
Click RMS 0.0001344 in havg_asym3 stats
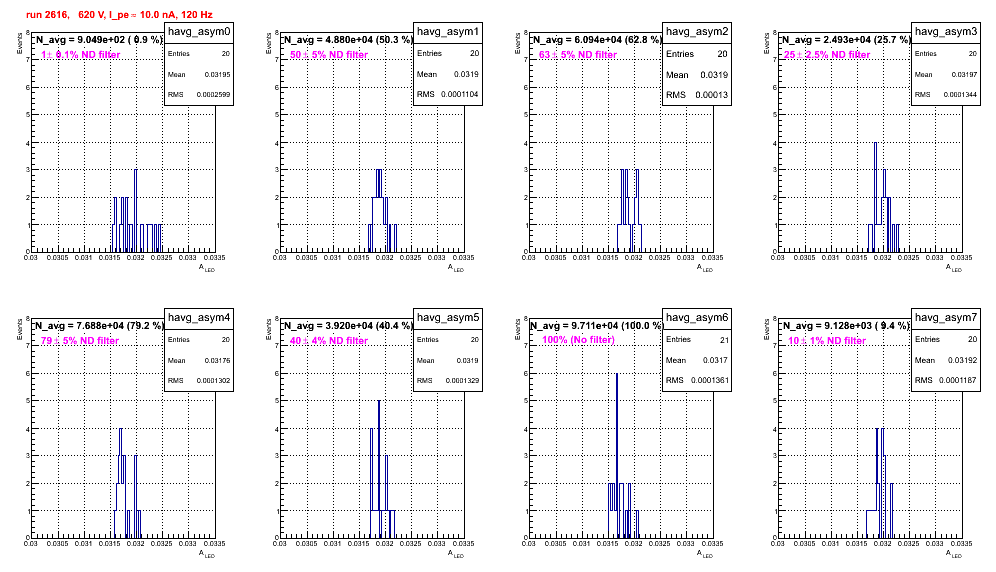[x=946, y=95]
